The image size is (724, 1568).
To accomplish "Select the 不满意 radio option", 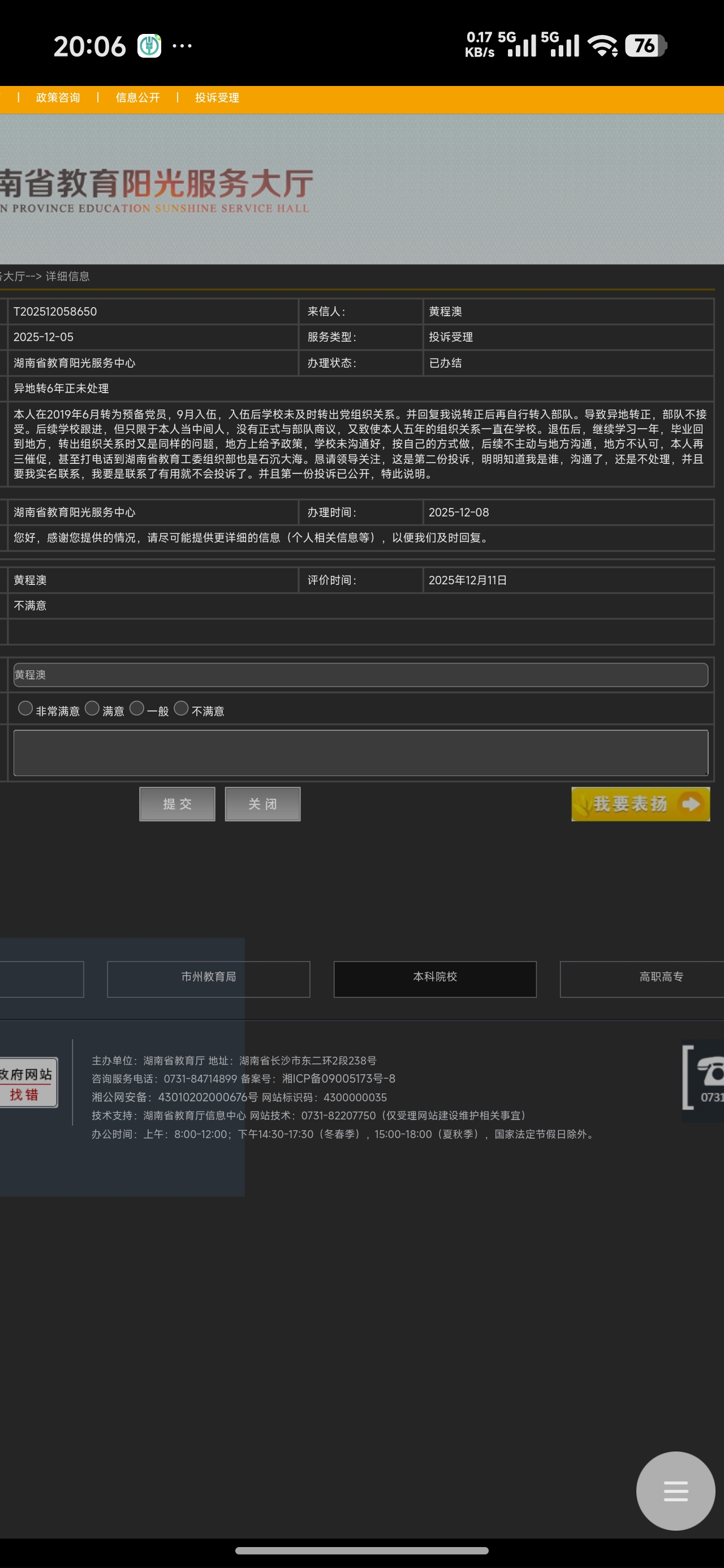I will [x=181, y=708].
